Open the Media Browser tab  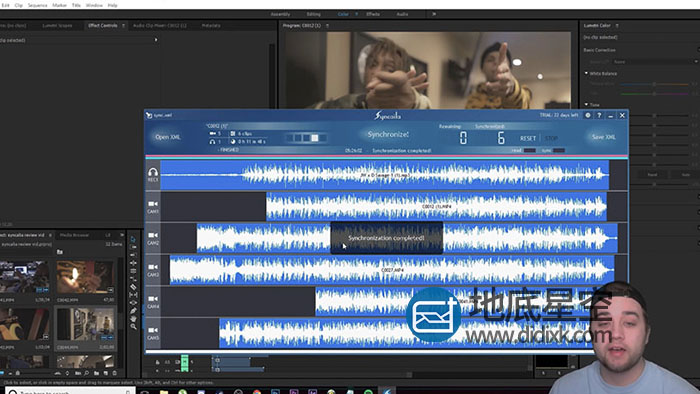74,235
